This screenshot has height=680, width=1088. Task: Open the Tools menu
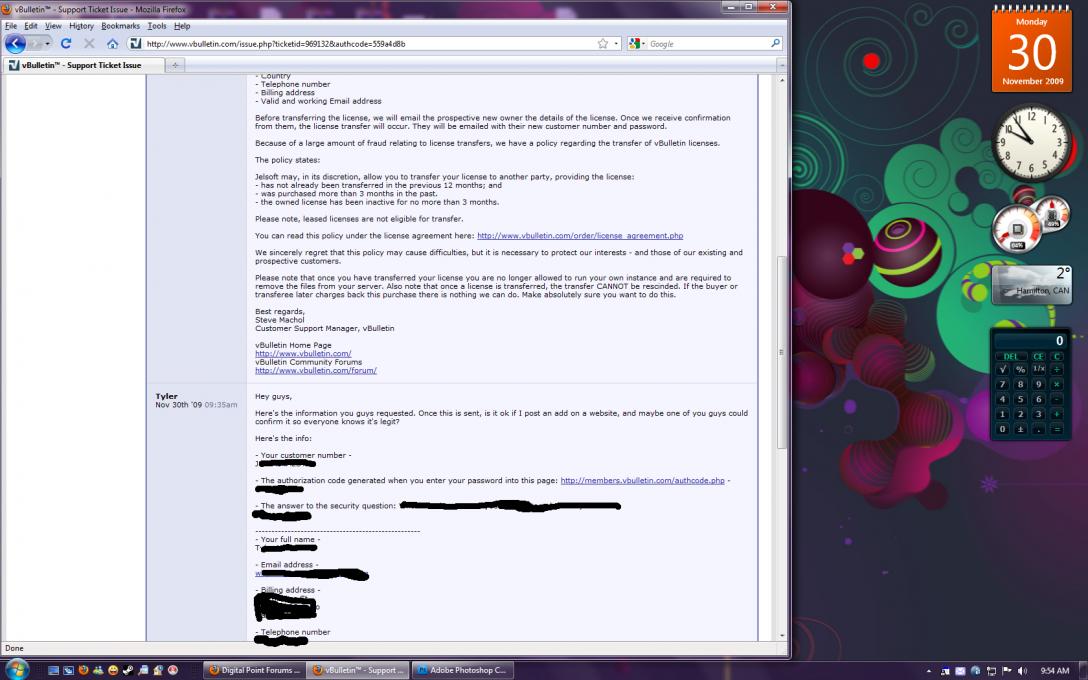(157, 26)
